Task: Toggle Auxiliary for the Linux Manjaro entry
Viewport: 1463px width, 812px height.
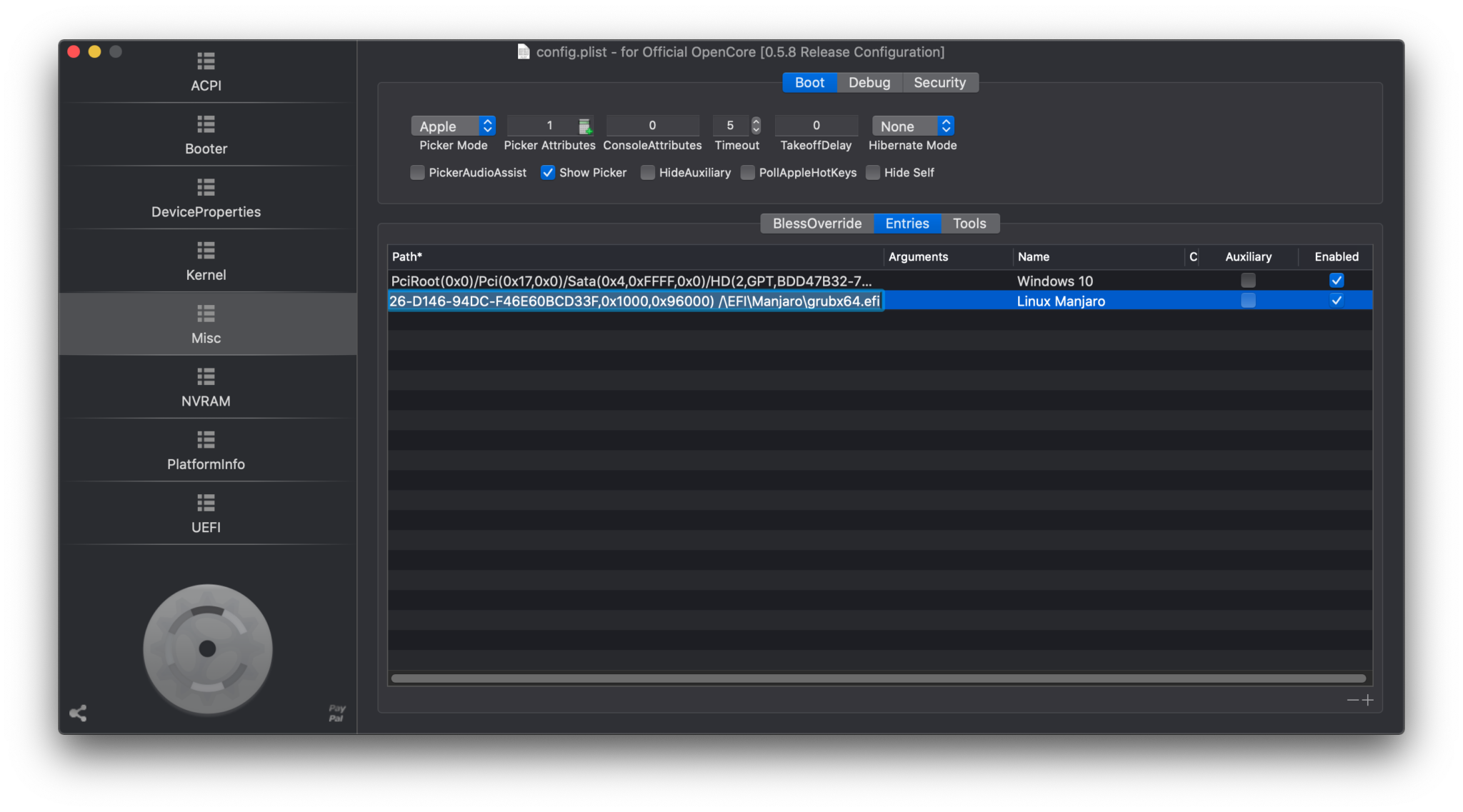Action: tap(1248, 301)
